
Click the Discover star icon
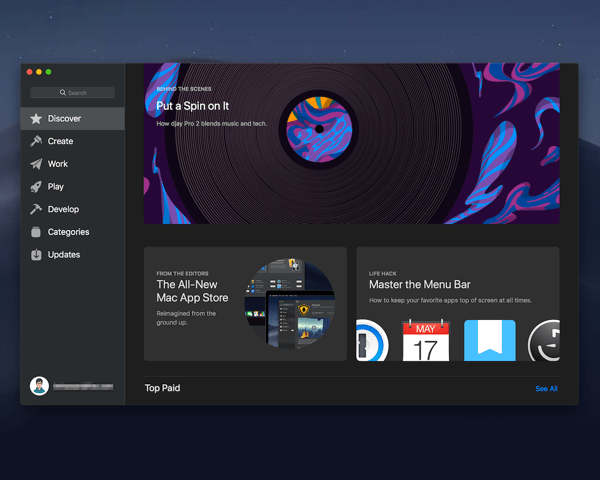[36, 119]
